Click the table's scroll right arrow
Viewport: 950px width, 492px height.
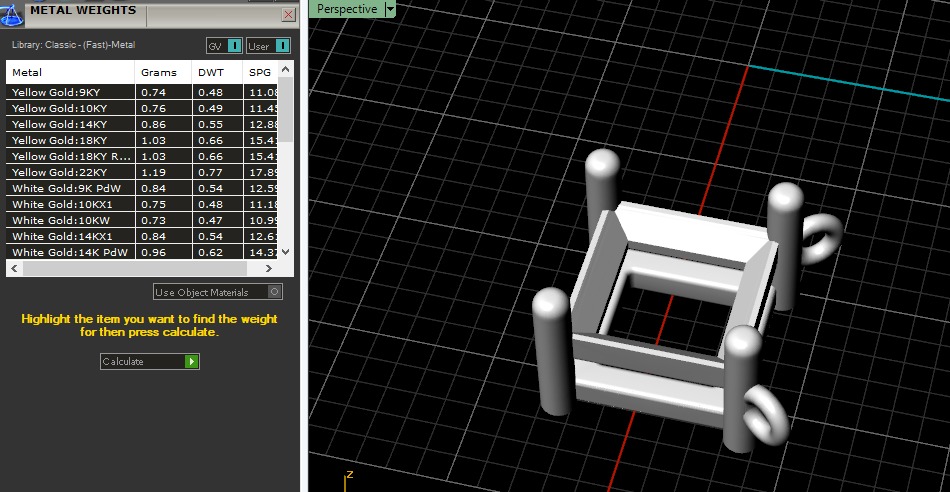269,268
